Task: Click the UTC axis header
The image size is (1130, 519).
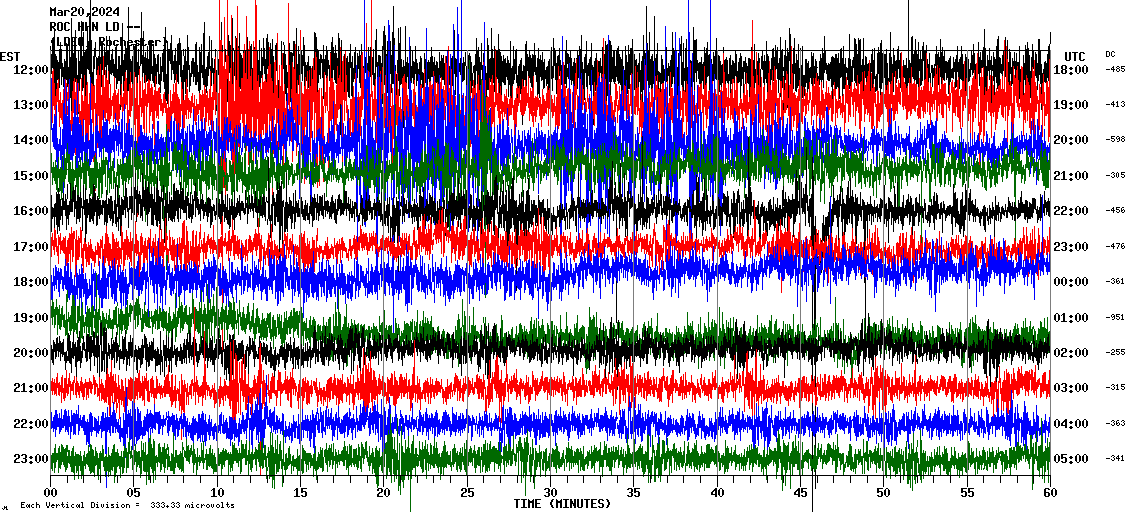Action: (1075, 56)
